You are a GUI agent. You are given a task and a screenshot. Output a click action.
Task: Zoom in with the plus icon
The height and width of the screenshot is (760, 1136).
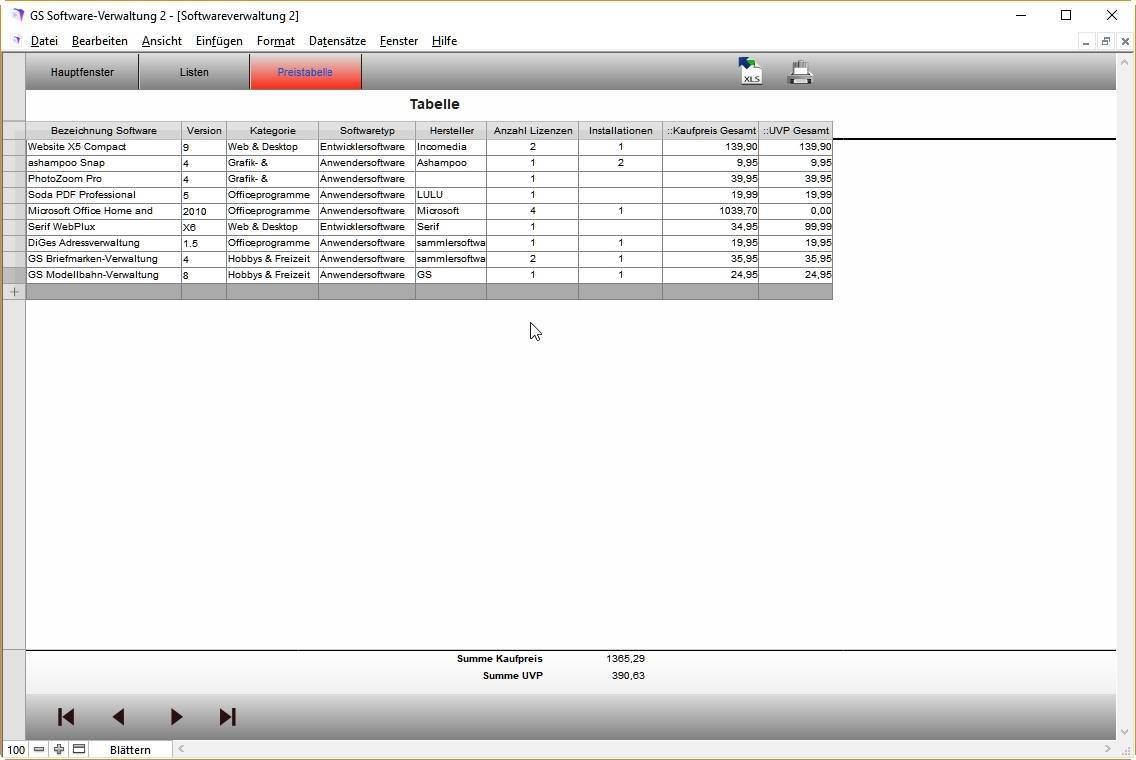point(59,749)
